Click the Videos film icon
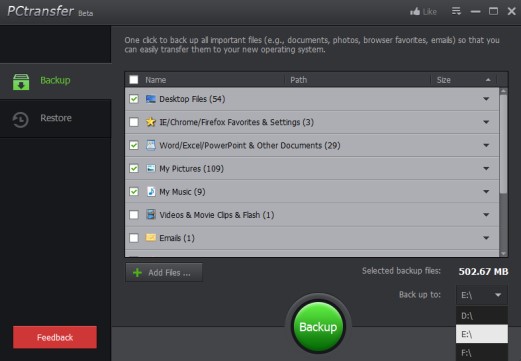The image size is (521, 361). coord(151,215)
